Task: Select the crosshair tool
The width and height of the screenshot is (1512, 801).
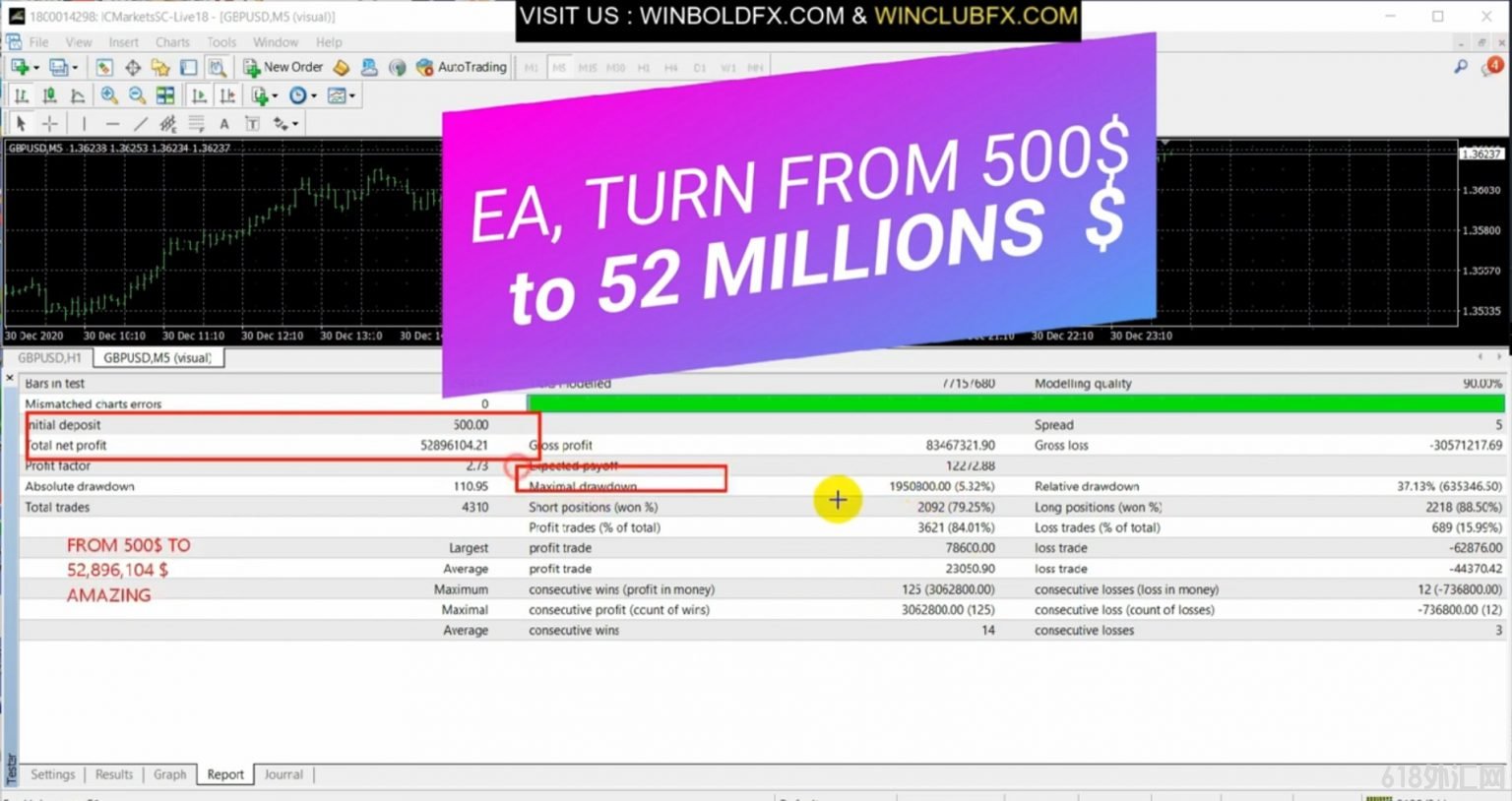Action: click(49, 123)
